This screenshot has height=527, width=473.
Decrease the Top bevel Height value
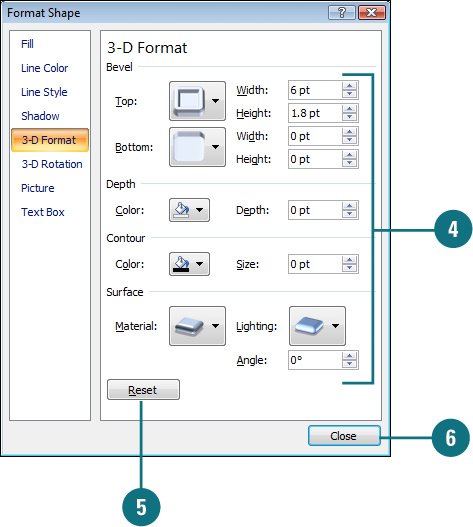[350, 117]
